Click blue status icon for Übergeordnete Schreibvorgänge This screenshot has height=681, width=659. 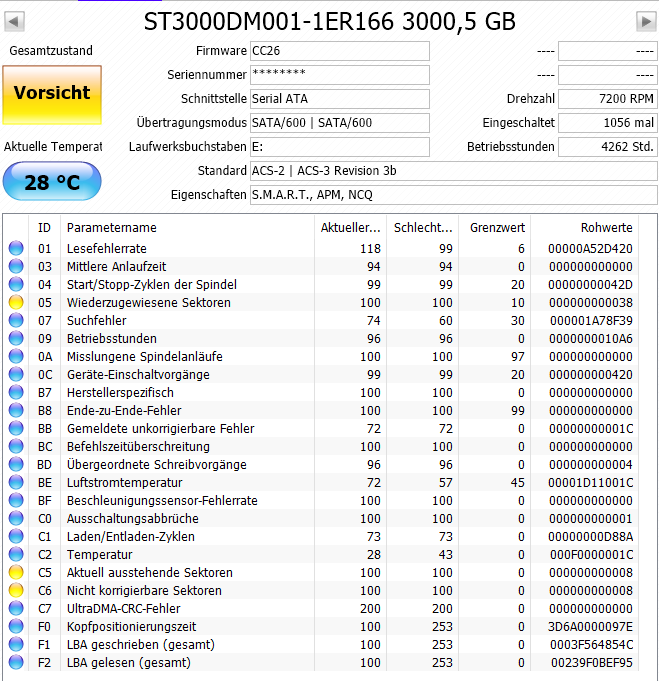16,464
